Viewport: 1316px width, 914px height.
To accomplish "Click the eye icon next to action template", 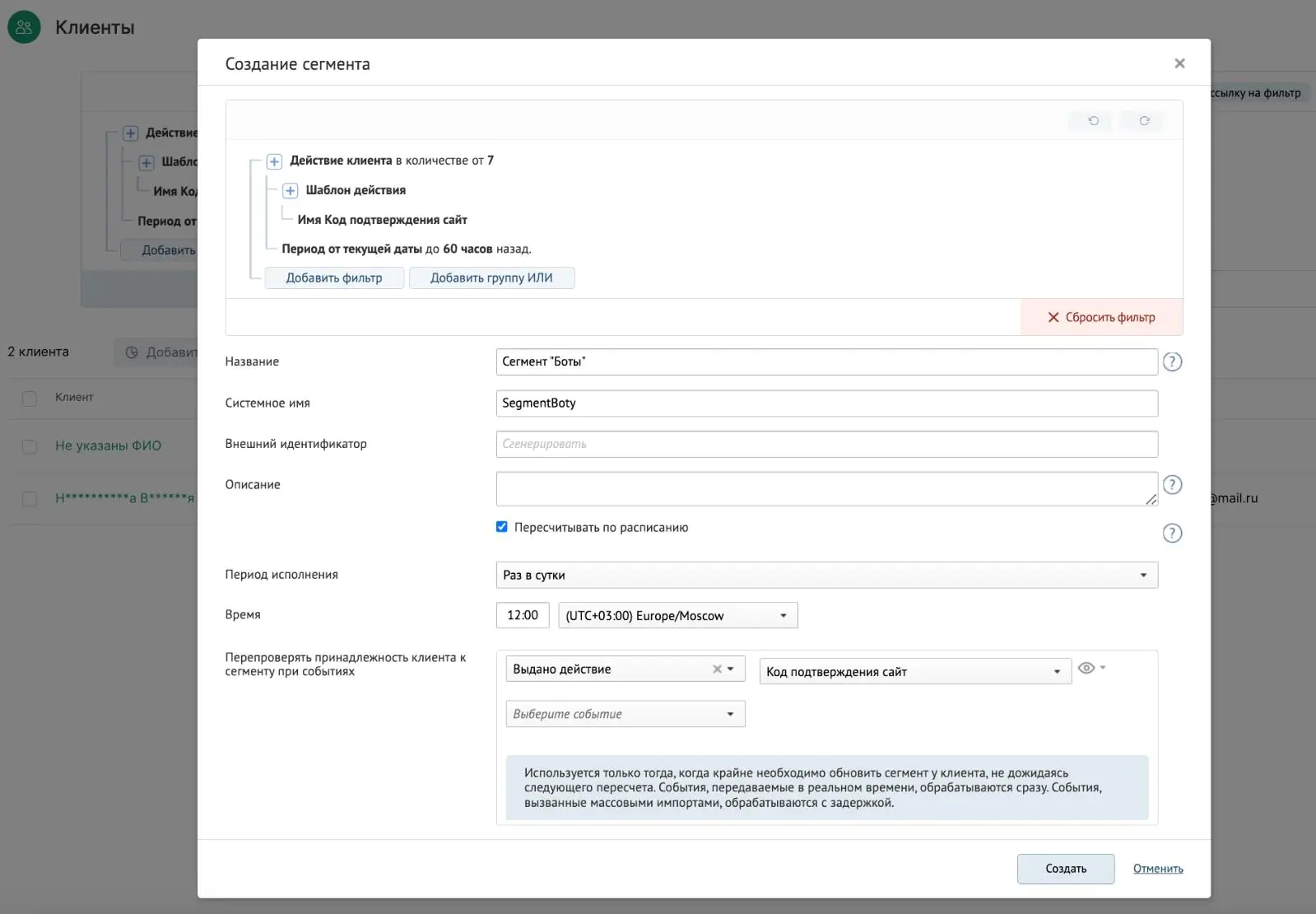I will [x=1086, y=668].
